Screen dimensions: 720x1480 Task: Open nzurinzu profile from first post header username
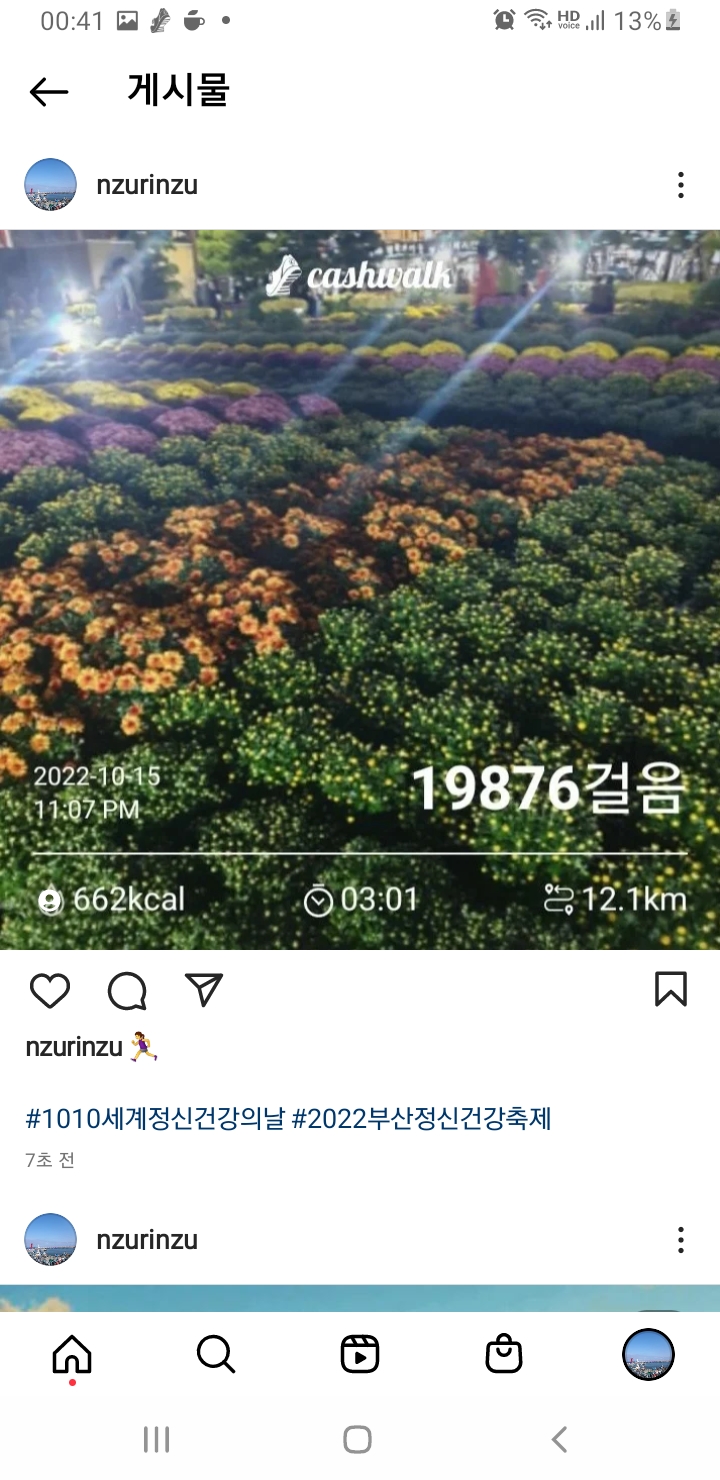tap(147, 185)
